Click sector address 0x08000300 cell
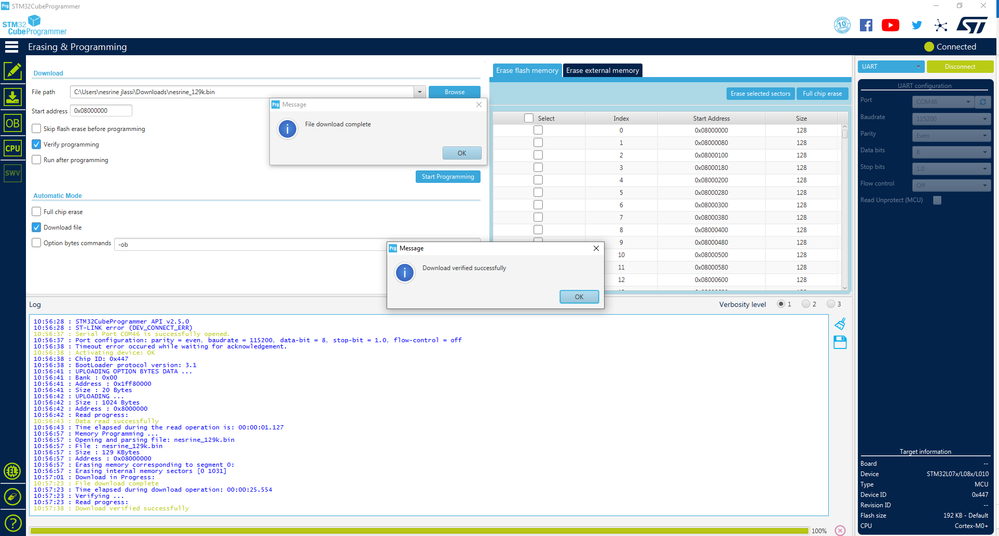 [x=712, y=205]
